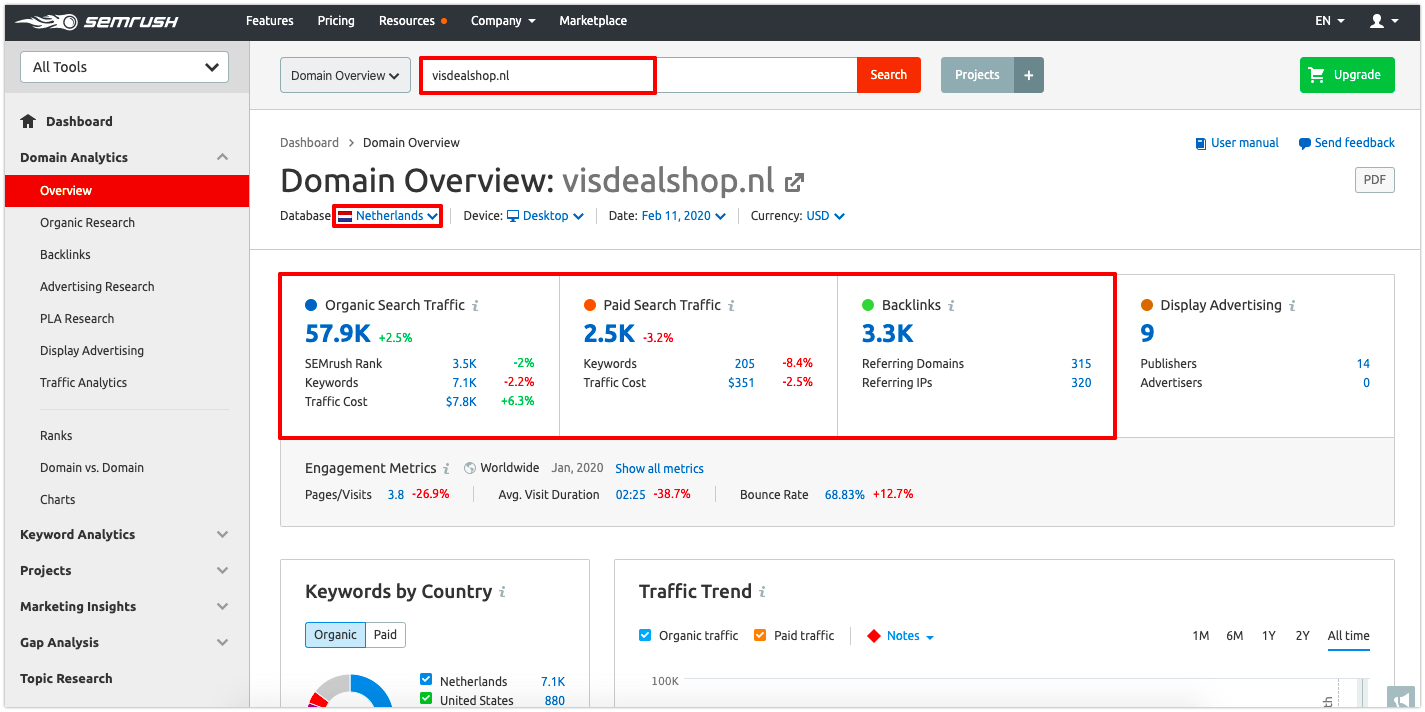
Task: Uncheck the Organic traffic checkbox
Action: click(645, 635)
